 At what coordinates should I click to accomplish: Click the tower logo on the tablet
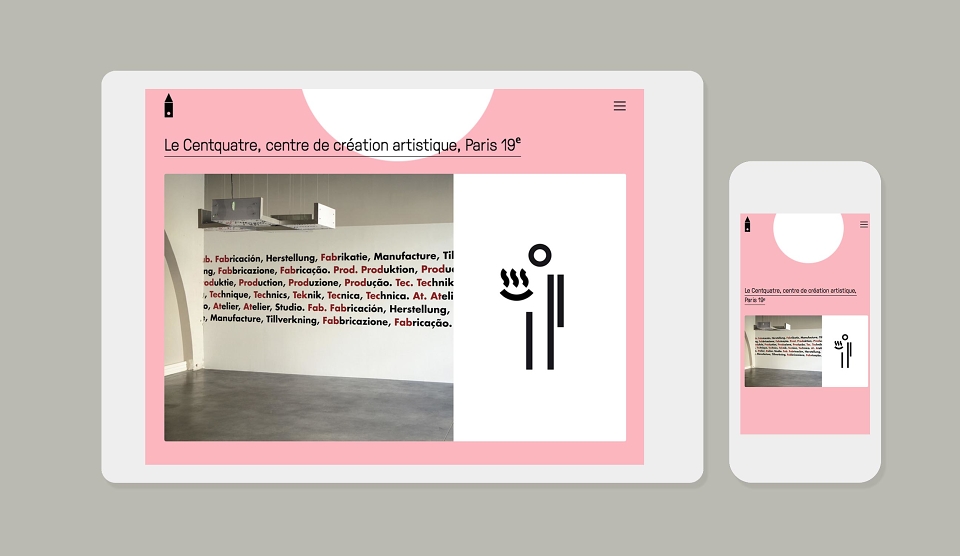coord(169,105)
